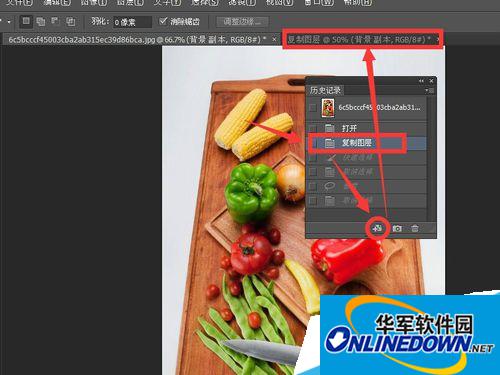Close the 6c5bcccf45003cba2ab315ec39d86bca.jpg tab
500x375 pixels.
pos(274,39)
